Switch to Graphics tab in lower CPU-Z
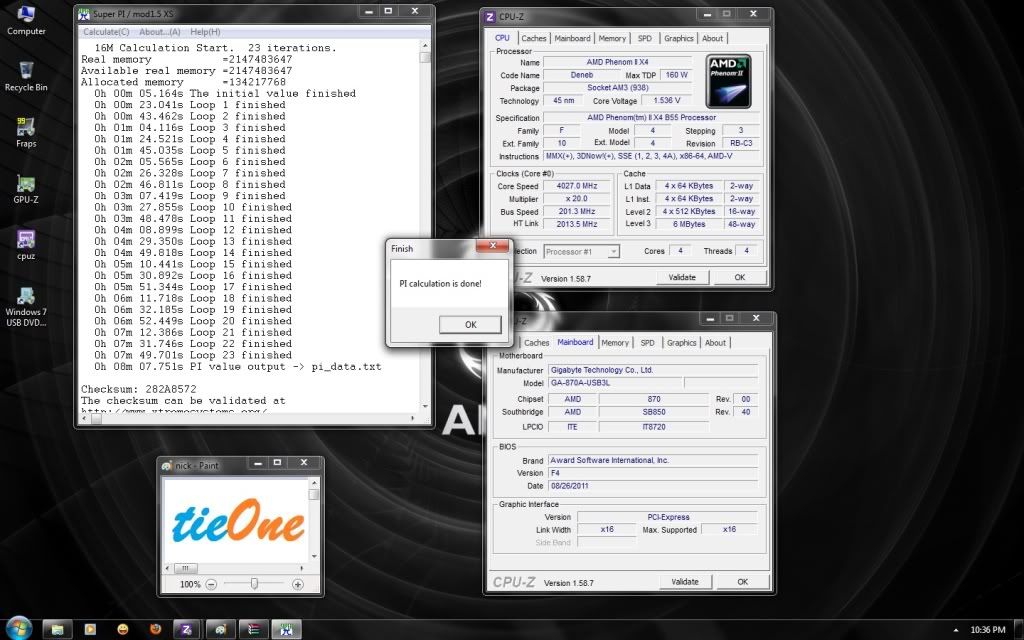1024x640 pixels. (681, 343)
